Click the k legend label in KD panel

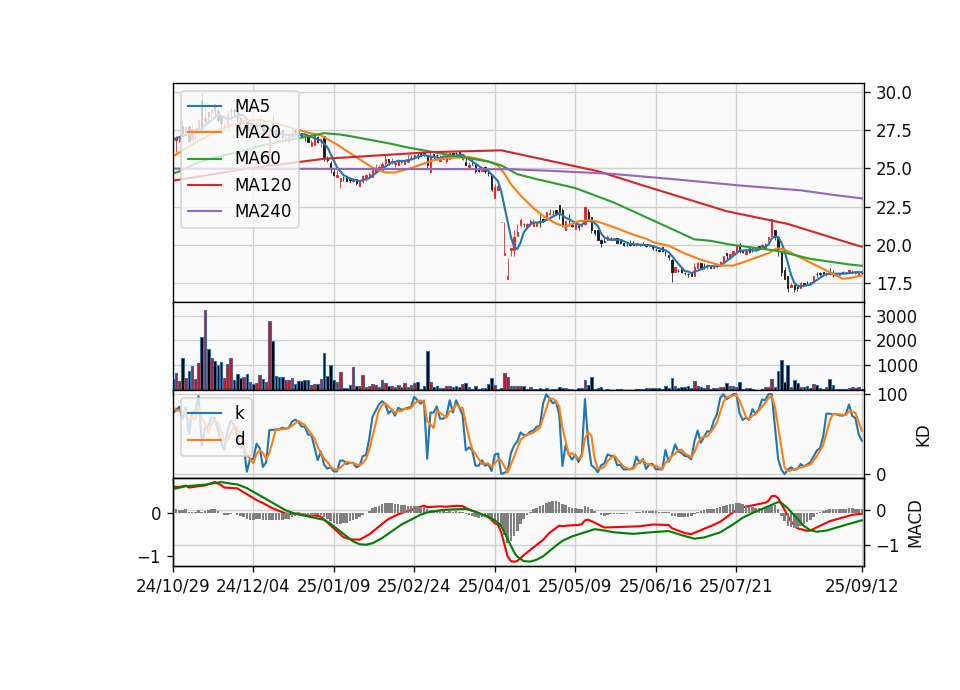tap(239, 413)
